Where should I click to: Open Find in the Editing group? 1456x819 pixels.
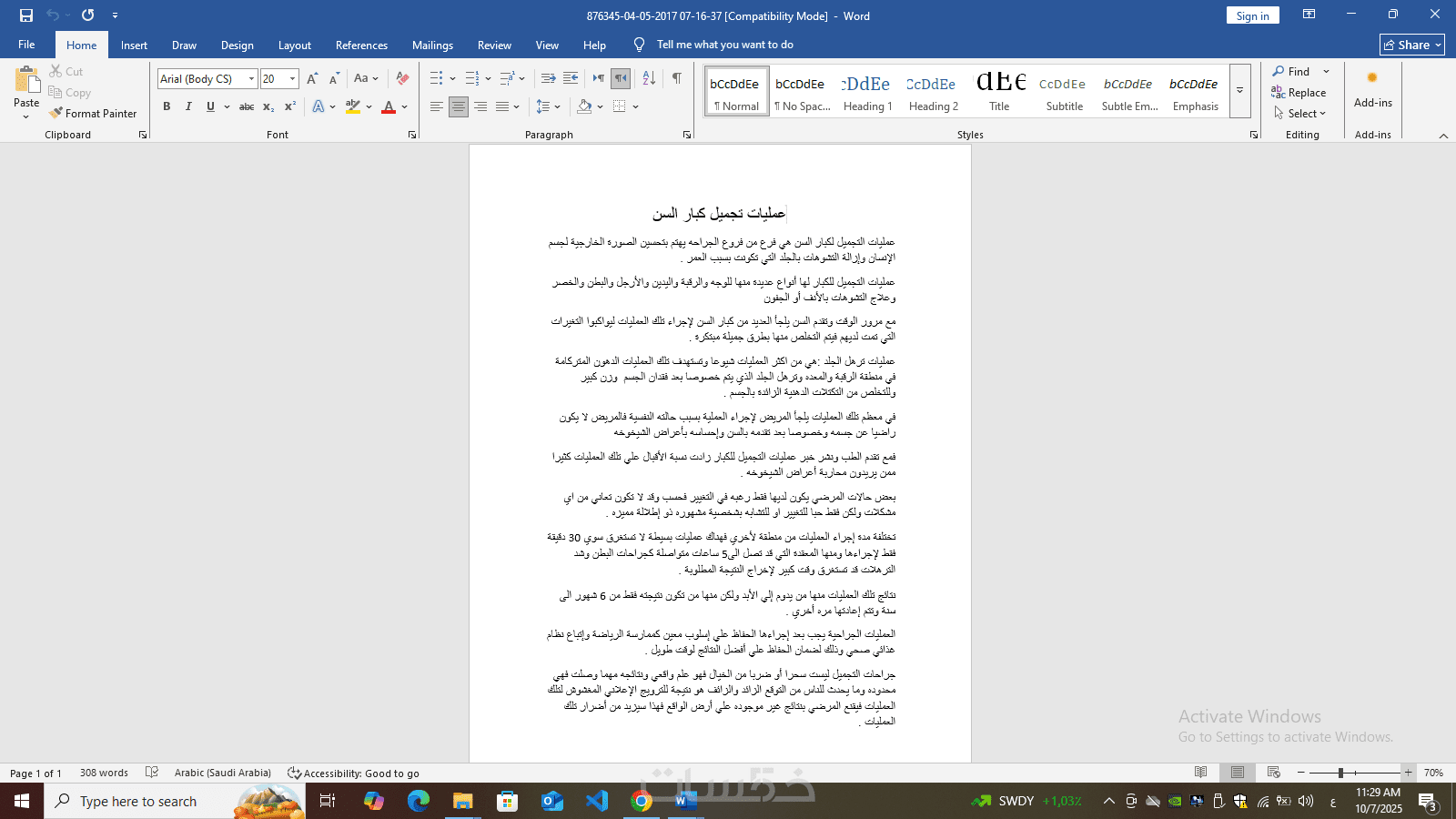[1292, 72]
